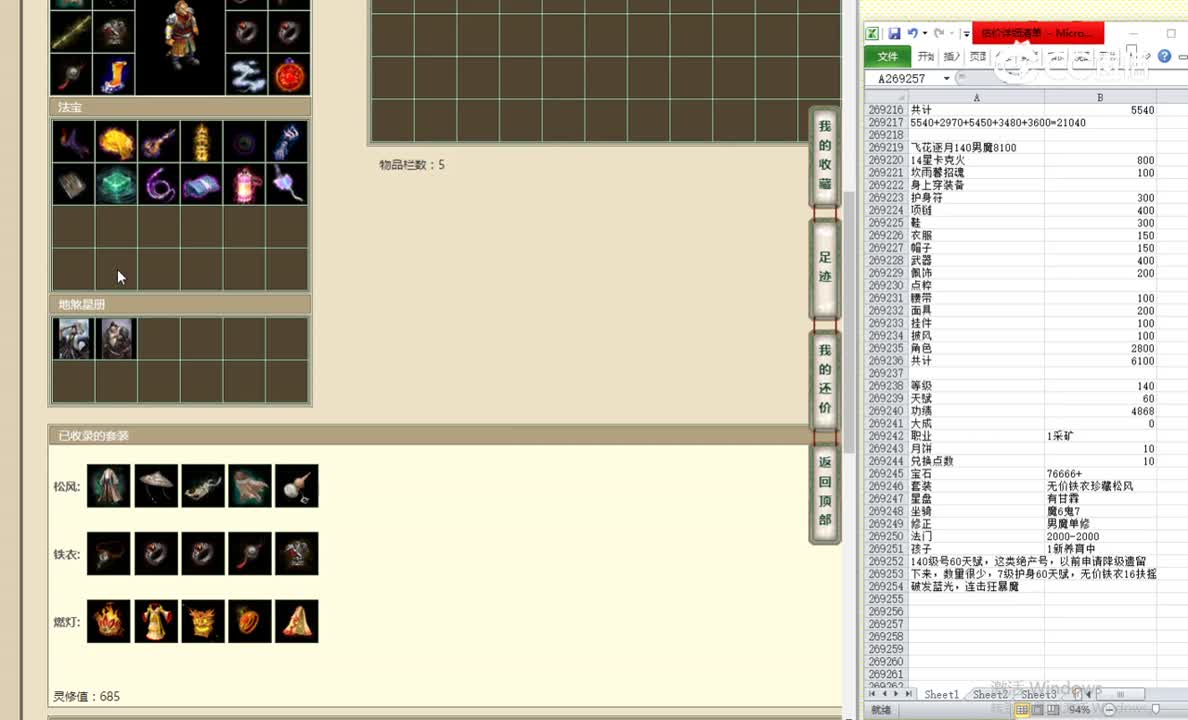
Task: Select column B header in Excel
Action: (x=1100, y=97)
